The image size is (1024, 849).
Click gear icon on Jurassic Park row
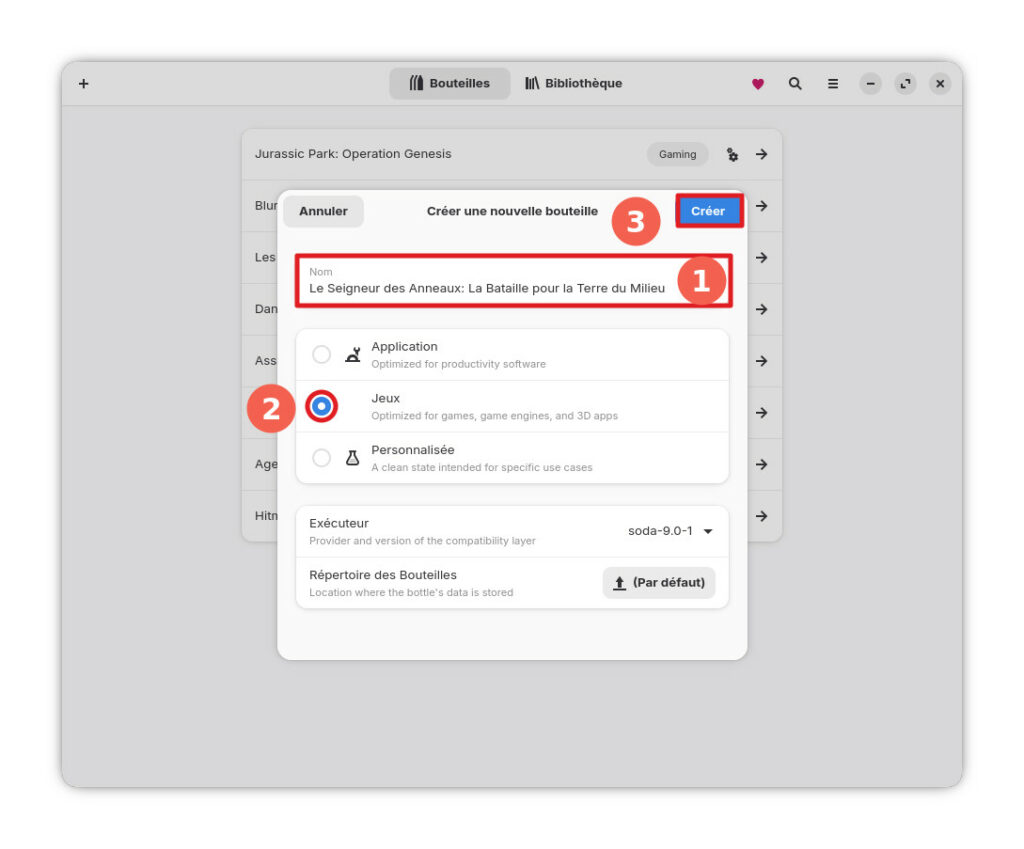click(x=732, y=155)
